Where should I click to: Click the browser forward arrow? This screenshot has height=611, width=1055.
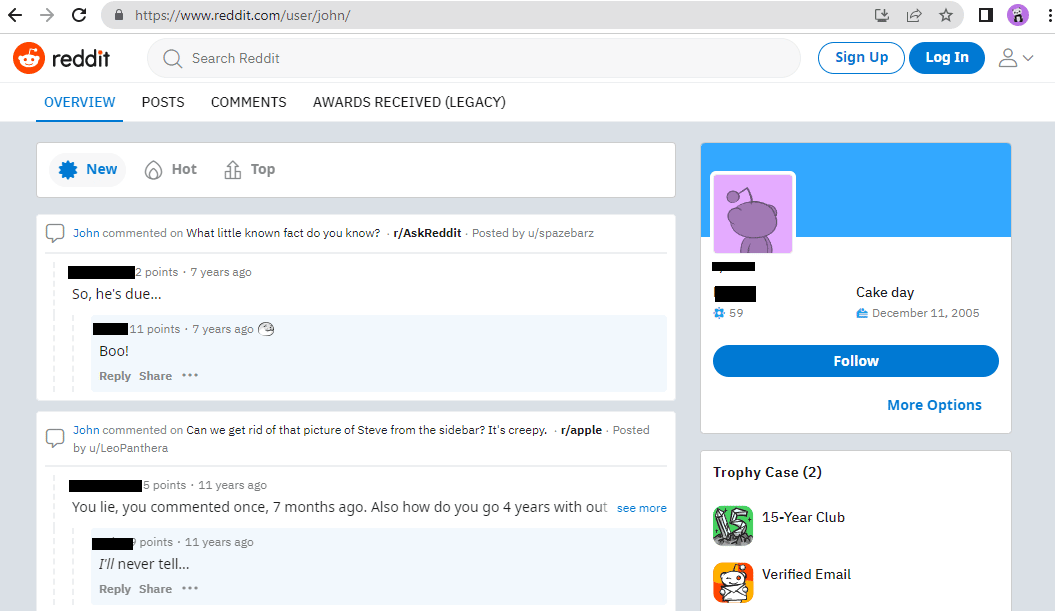point(46,15)
